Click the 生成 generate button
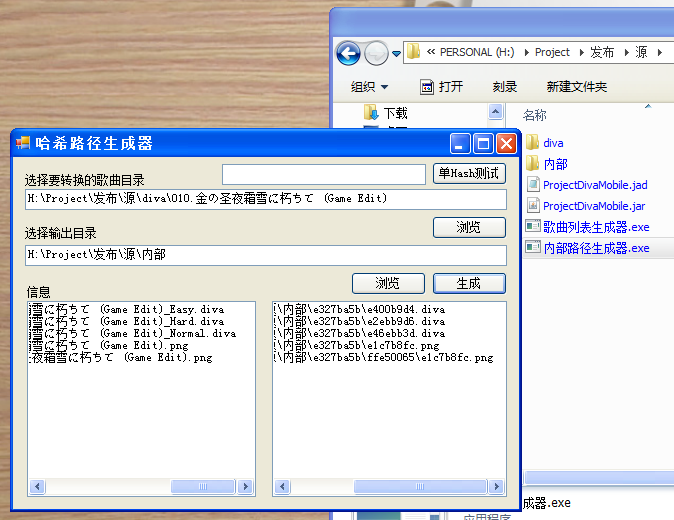This screenshot has width=674, height=520. tap(469, 284)
